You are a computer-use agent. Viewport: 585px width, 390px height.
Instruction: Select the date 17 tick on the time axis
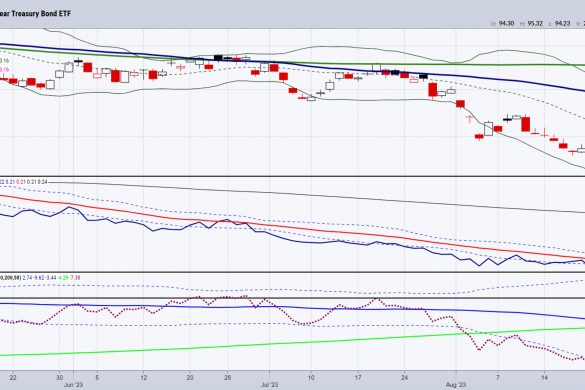point(358,377)
